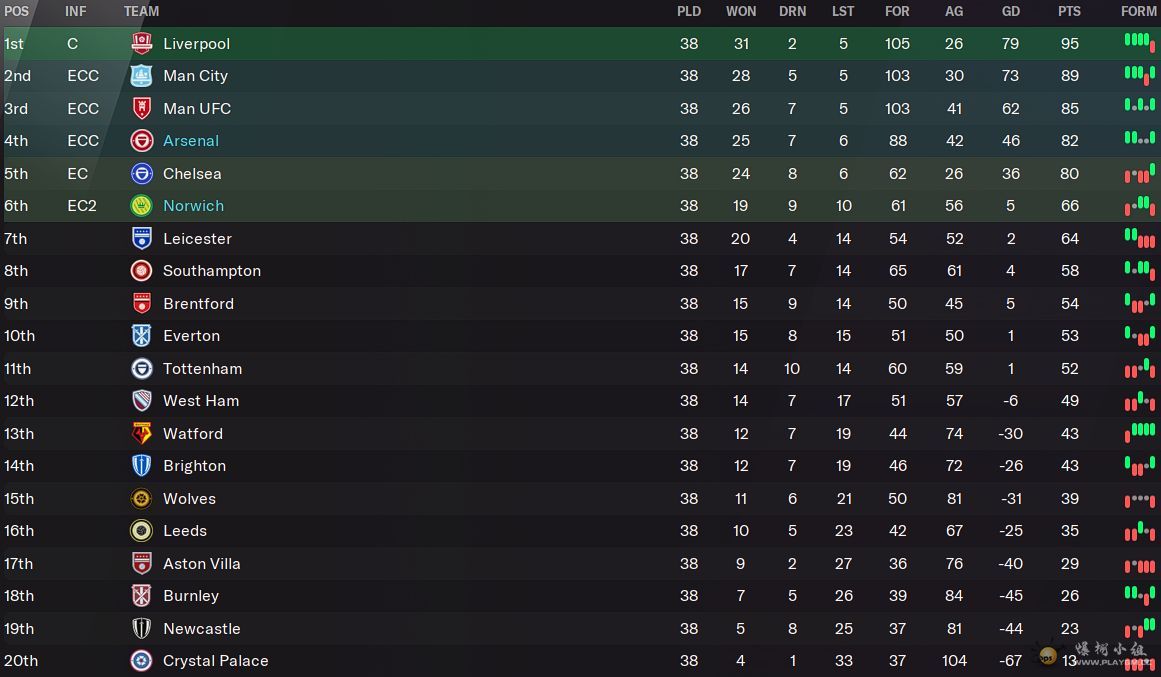Sort table by PTS column header
Image resolution: width=1161 pixels, height=677 pixels.
point(1069,12)
